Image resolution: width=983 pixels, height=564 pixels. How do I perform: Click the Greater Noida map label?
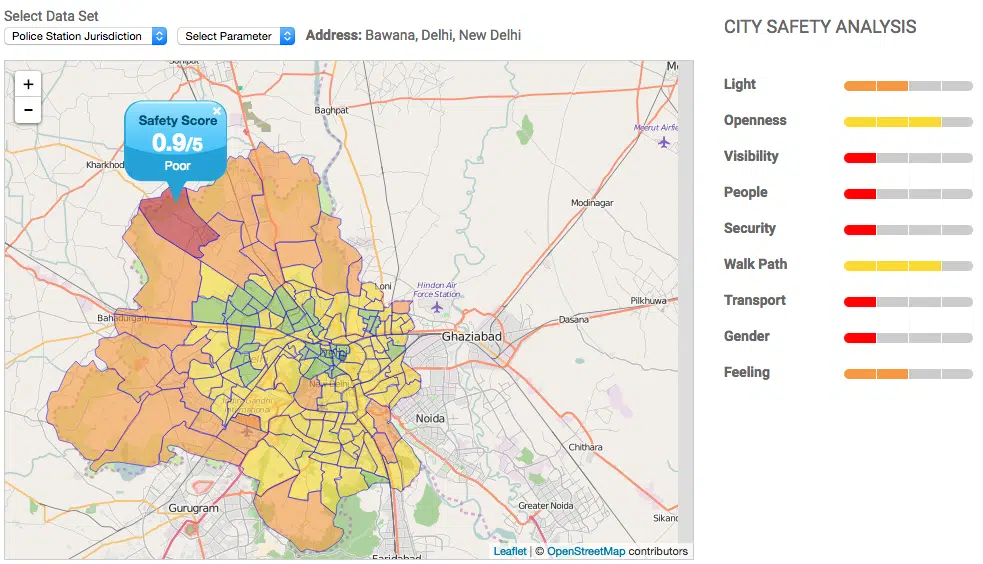[x=545, y=506]
